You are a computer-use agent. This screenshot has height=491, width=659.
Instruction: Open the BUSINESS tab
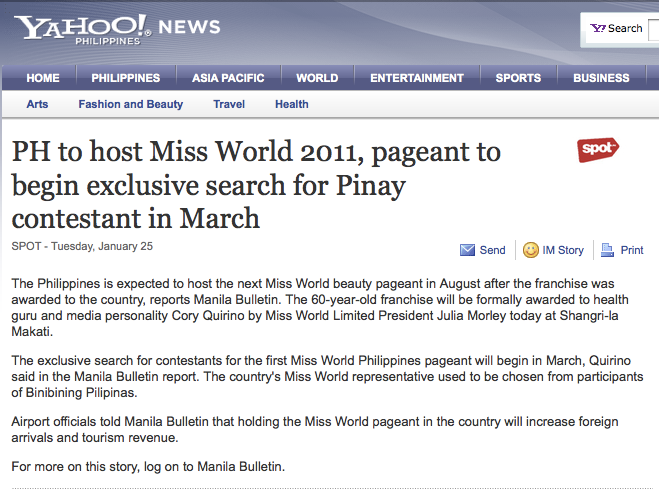click(601, 78)
